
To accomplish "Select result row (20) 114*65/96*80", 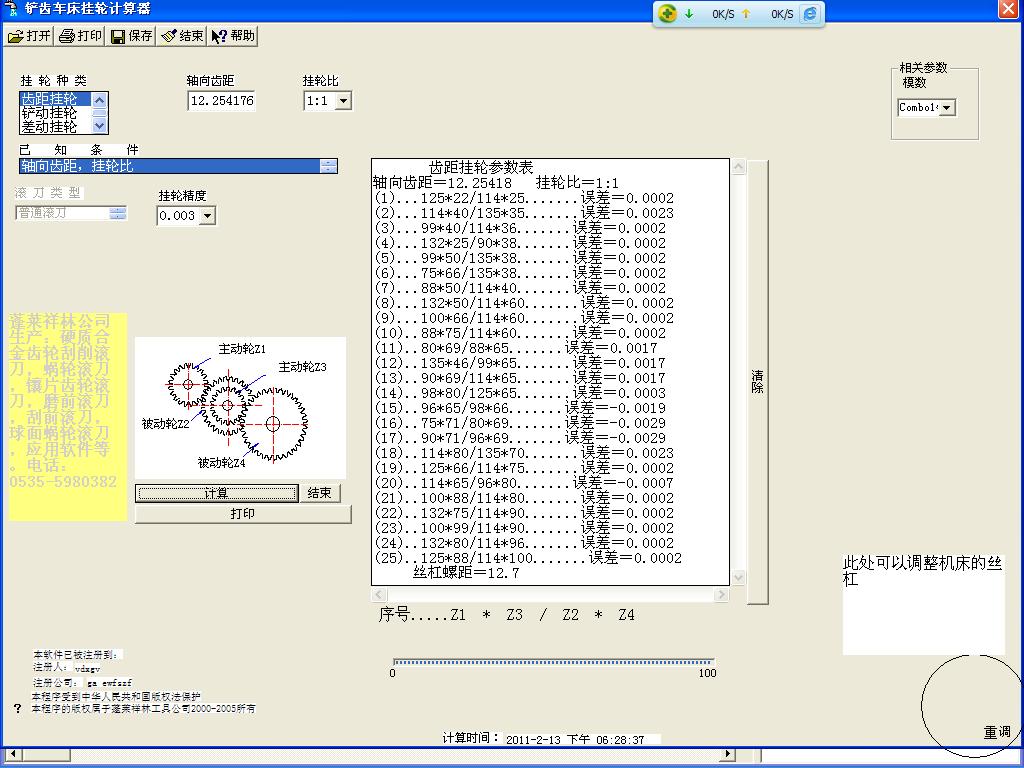I will pos(524,483).
